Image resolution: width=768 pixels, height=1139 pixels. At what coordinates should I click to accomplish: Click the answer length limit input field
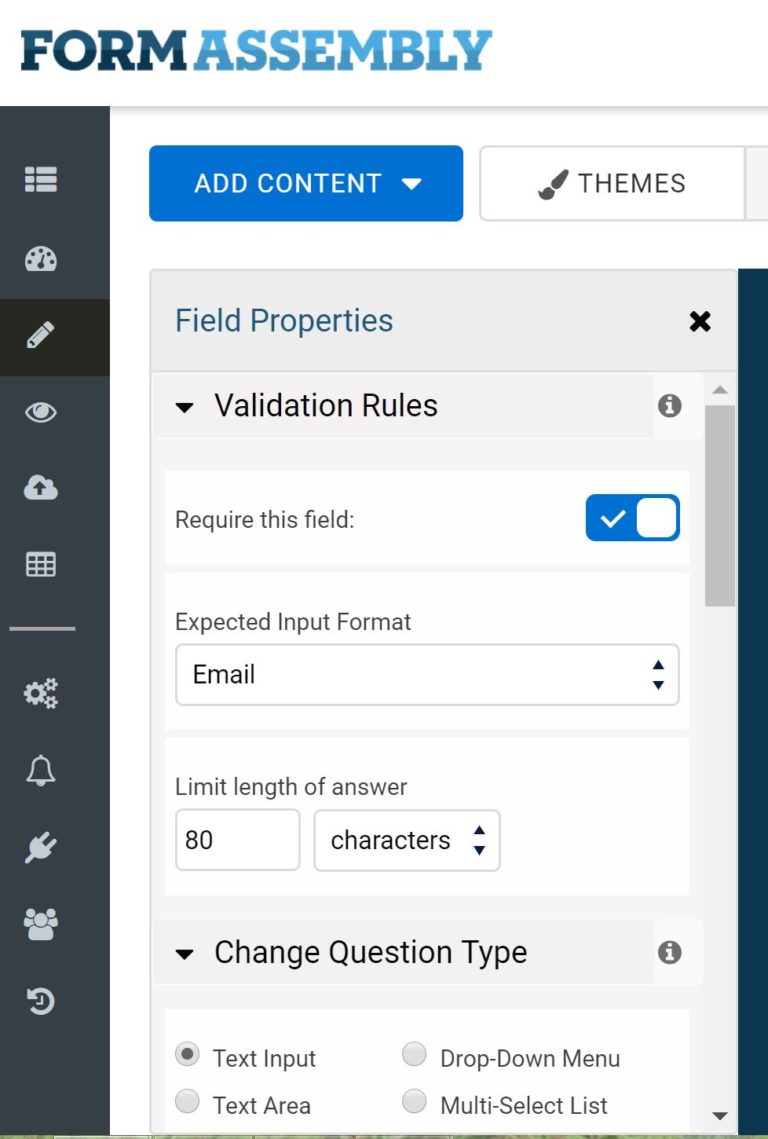tap(237, 840)
